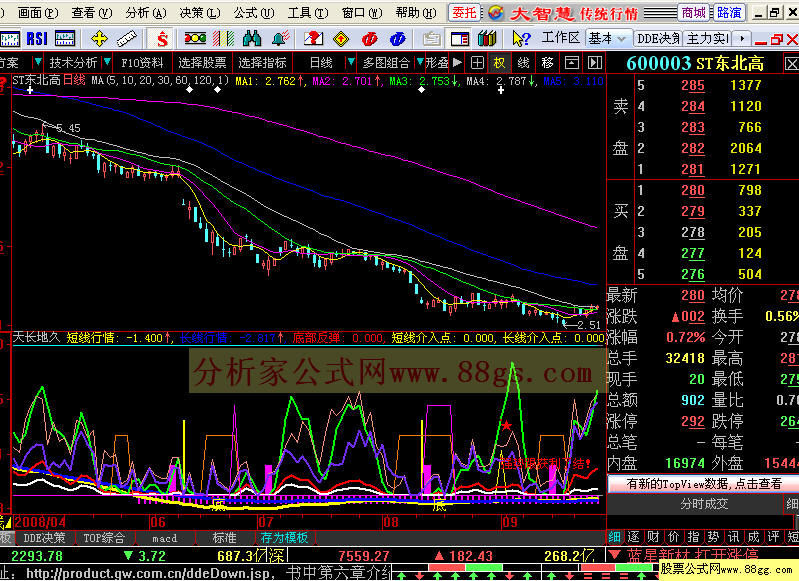The width and height of the screenshot is (799, 581).
Task: Close the 600003 quote panel X box
Action: [791, 64]
